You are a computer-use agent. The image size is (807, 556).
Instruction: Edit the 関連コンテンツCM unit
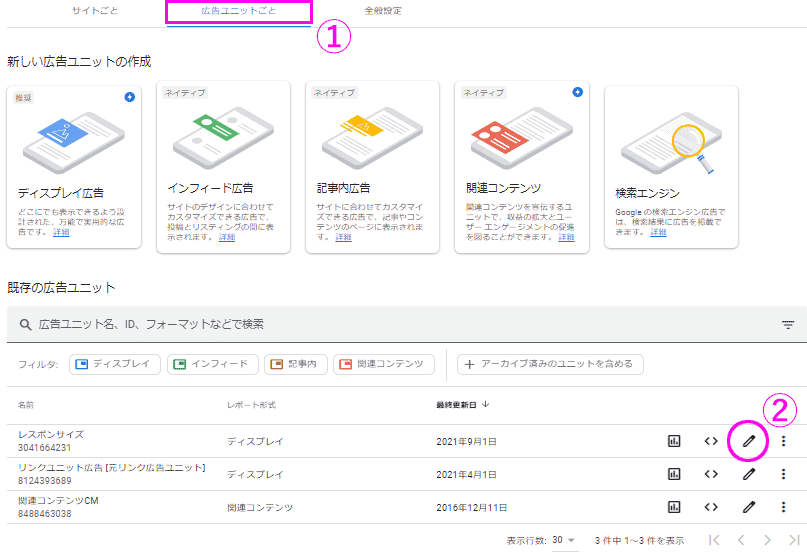coord(749,507)
